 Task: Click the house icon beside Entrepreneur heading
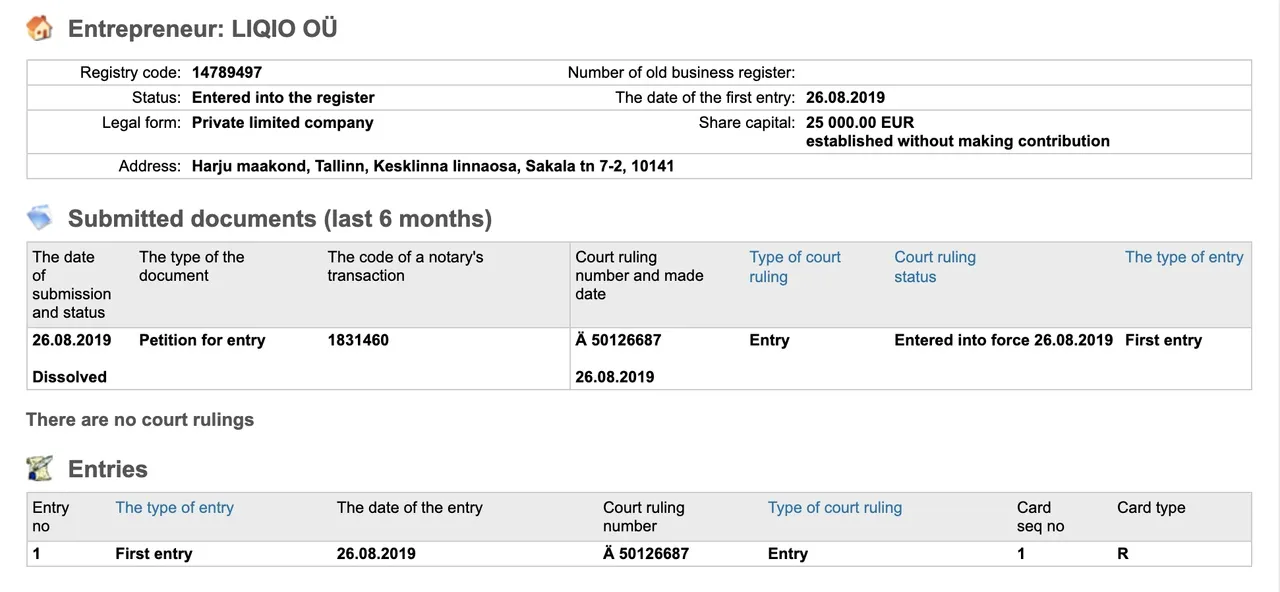[x=40, y=28]
